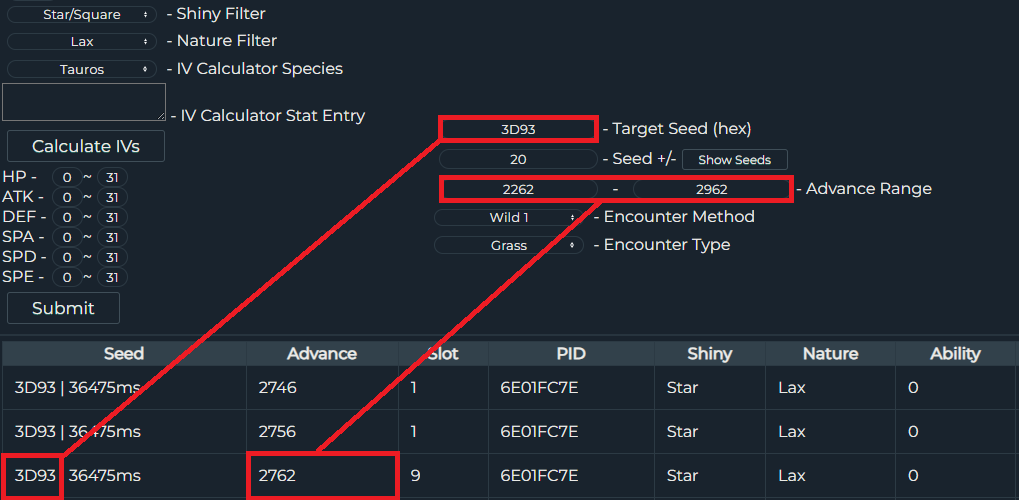Viewport: 1019px width, 500px height.
Task: Click the Advance column header
Action: 322,354
